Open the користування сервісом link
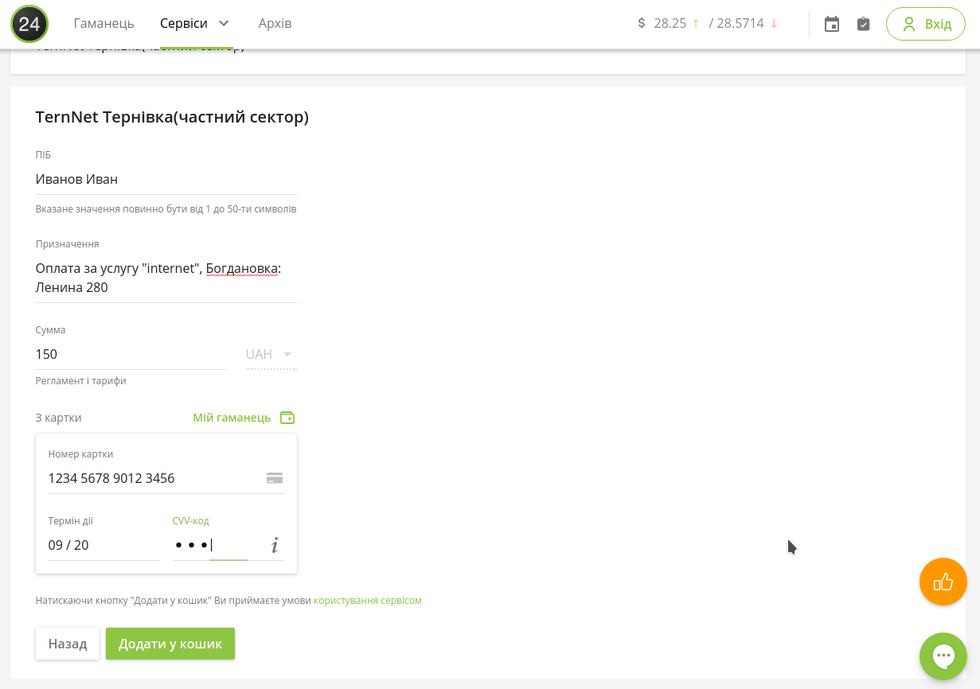The image size is (980, 689). (368, 600)
